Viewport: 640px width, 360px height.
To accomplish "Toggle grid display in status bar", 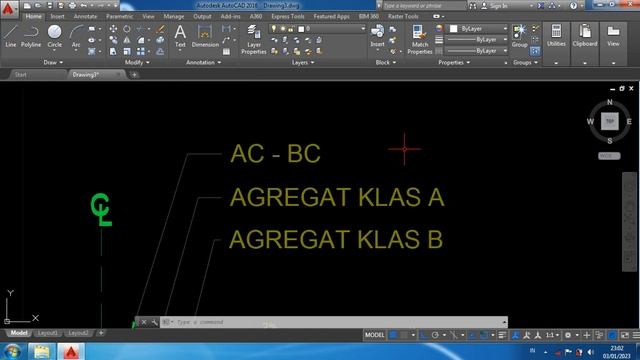I will click(x=393, y=335).
